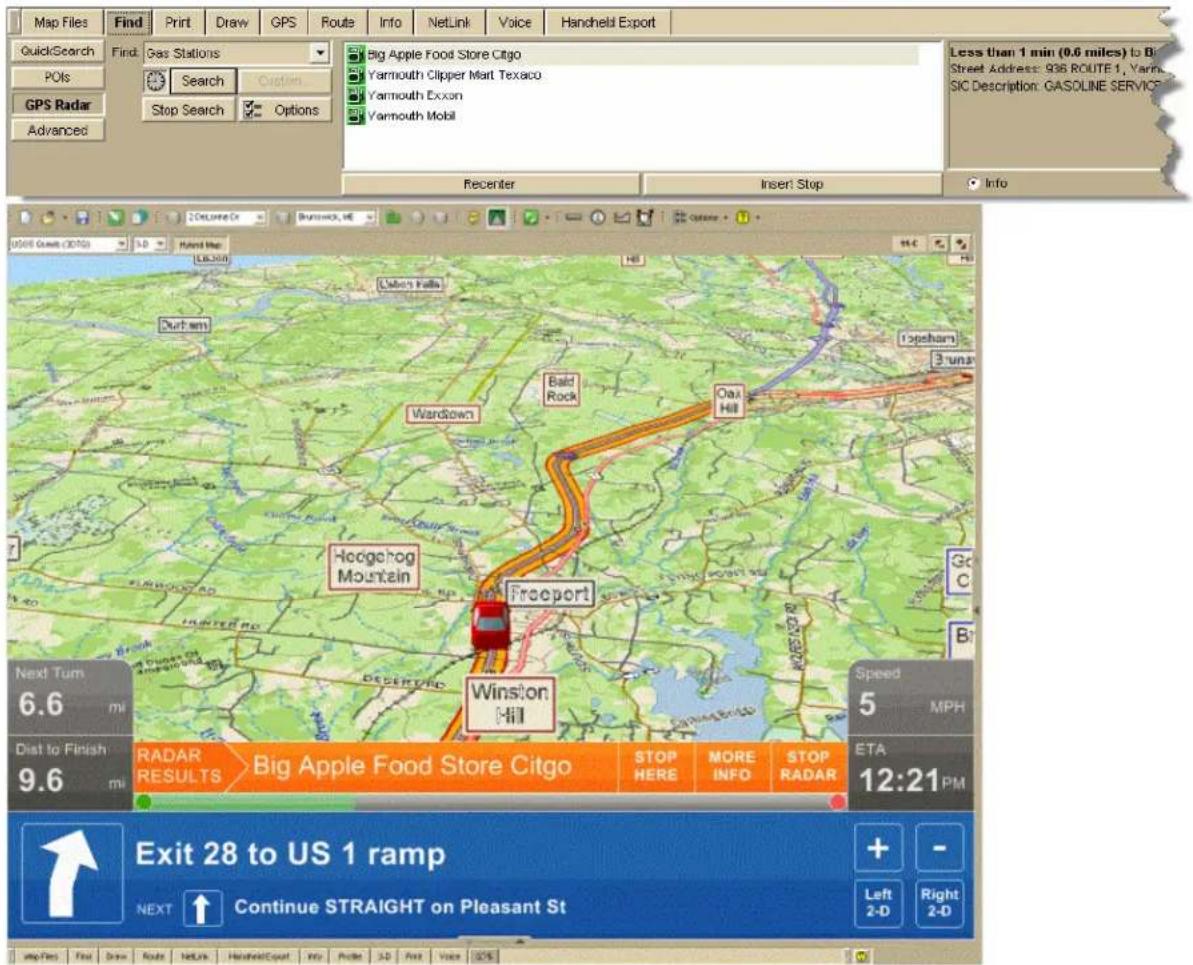Click the green icon right of Brunswick field

point(393,218)
